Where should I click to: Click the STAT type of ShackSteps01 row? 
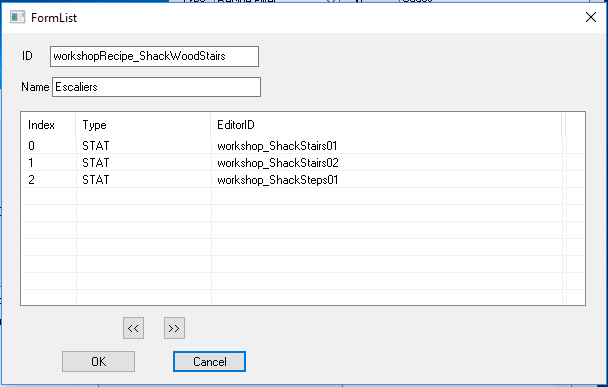[x=96, y=180]
